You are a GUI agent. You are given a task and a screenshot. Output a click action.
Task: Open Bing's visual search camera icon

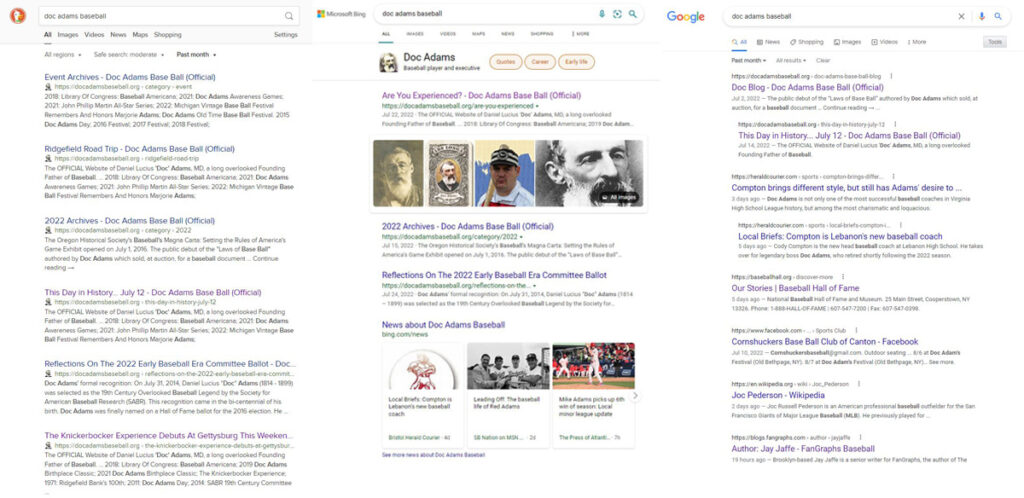[617, 14]
